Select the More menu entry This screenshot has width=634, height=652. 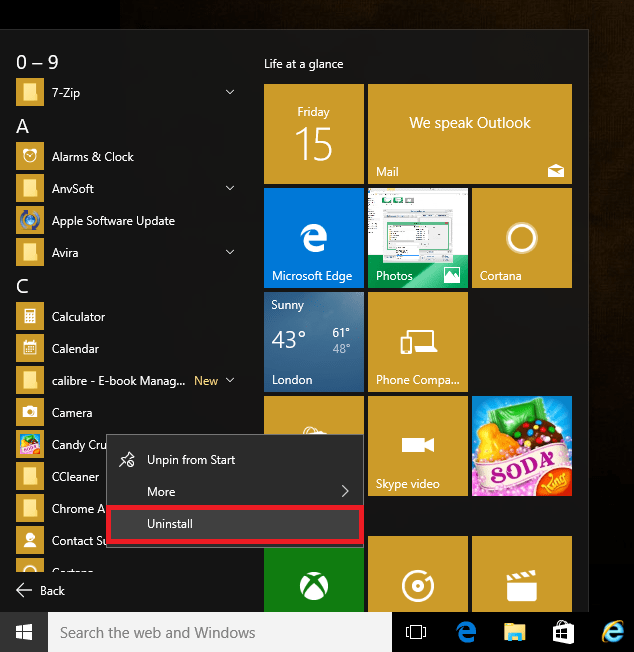pos(235,492)
